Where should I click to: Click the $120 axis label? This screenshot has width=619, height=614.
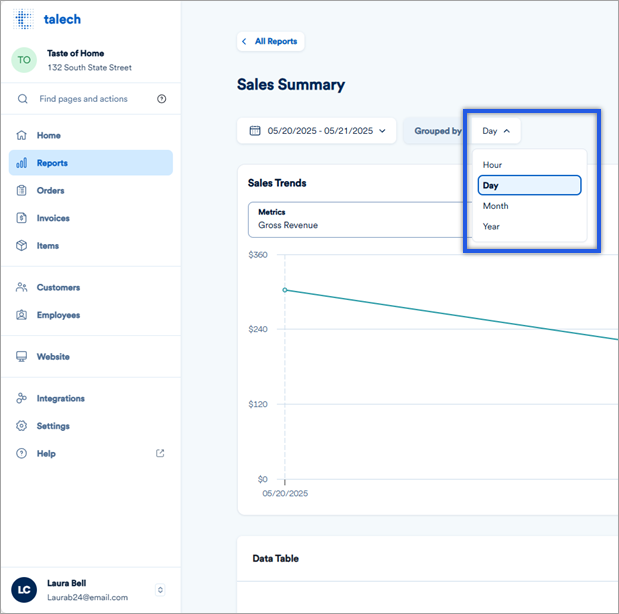258,404
